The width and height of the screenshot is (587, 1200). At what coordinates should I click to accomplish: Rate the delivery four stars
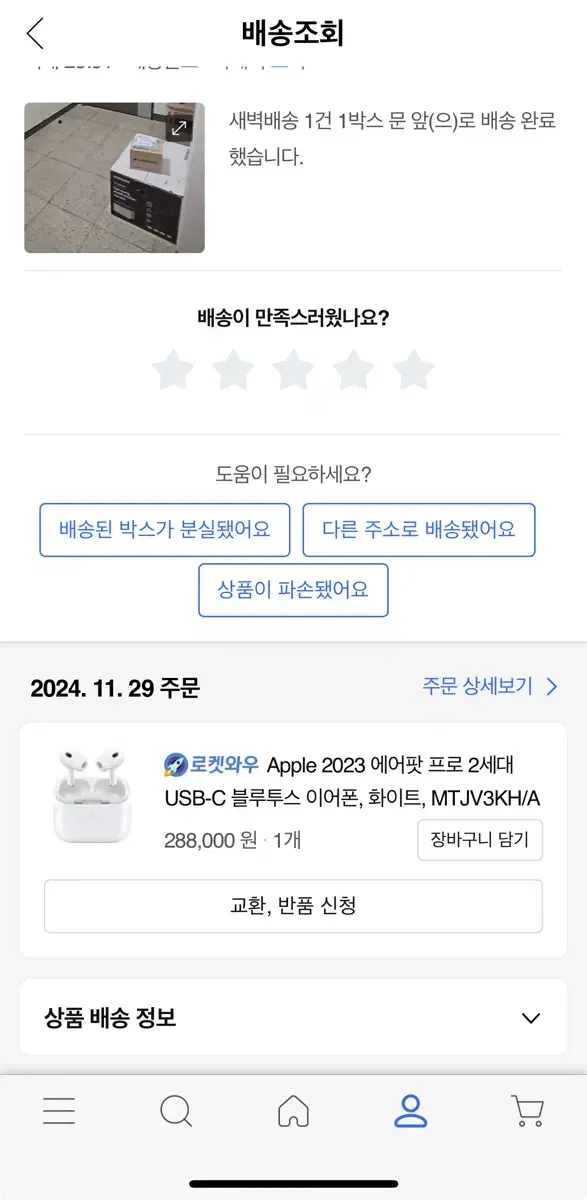[353, 371]
